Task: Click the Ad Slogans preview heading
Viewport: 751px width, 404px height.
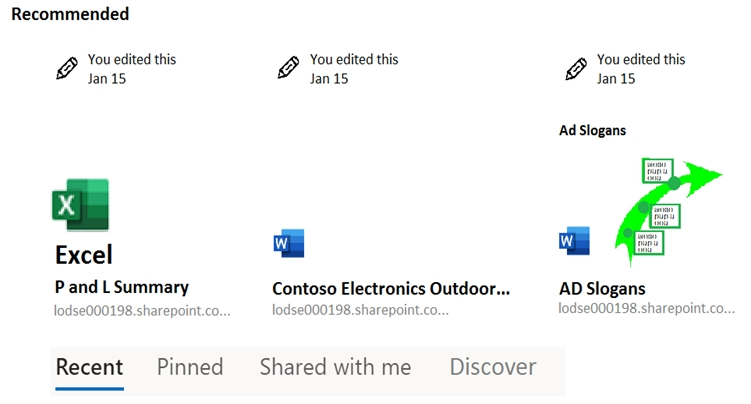Action: 592,130
